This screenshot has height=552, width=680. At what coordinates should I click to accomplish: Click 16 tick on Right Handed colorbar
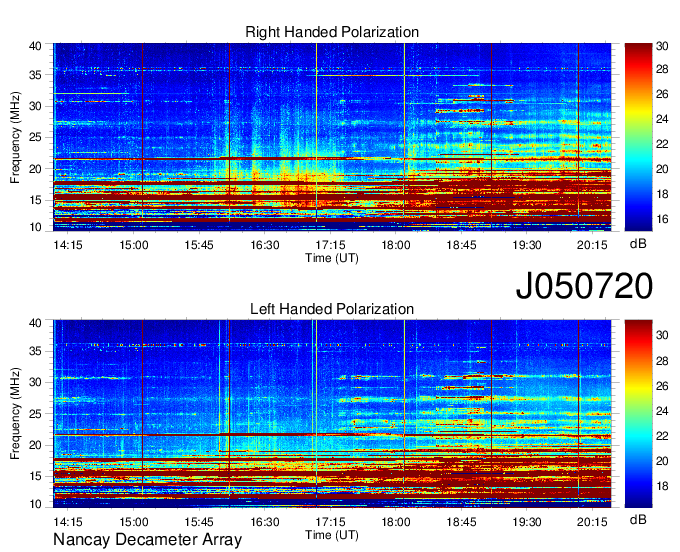click(662, 219)
